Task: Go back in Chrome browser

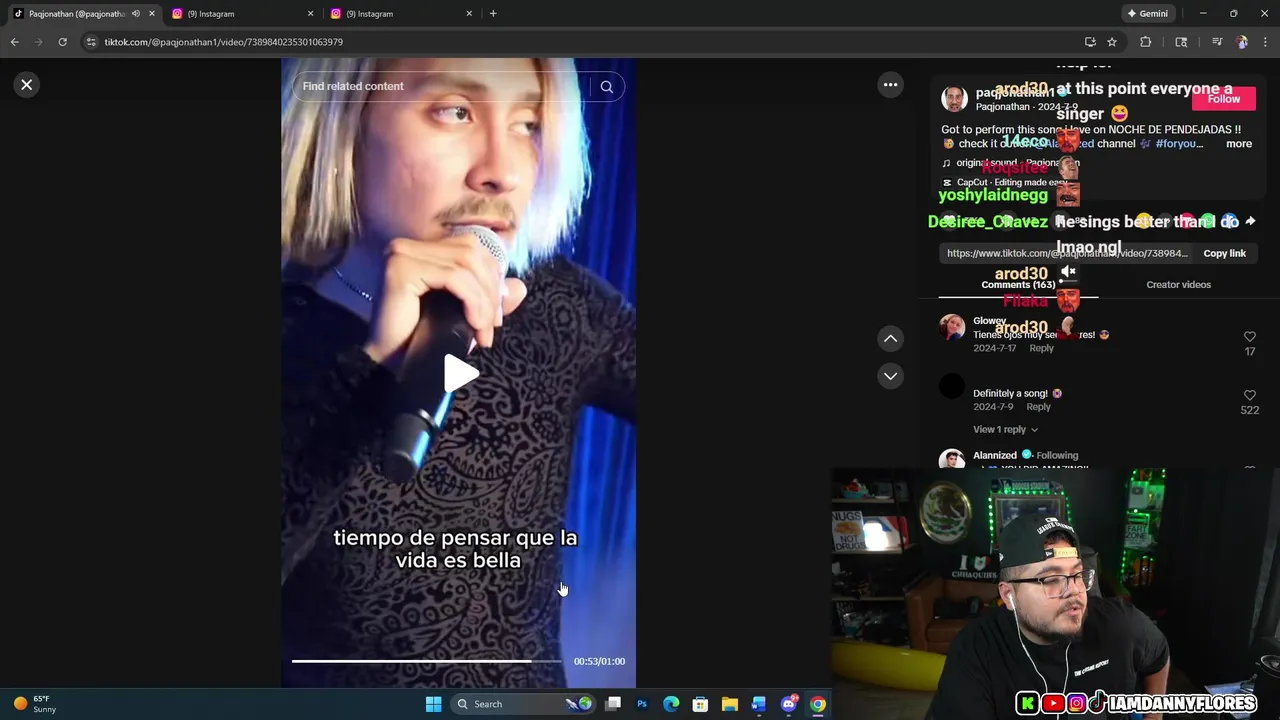Action: pos(14,42)
